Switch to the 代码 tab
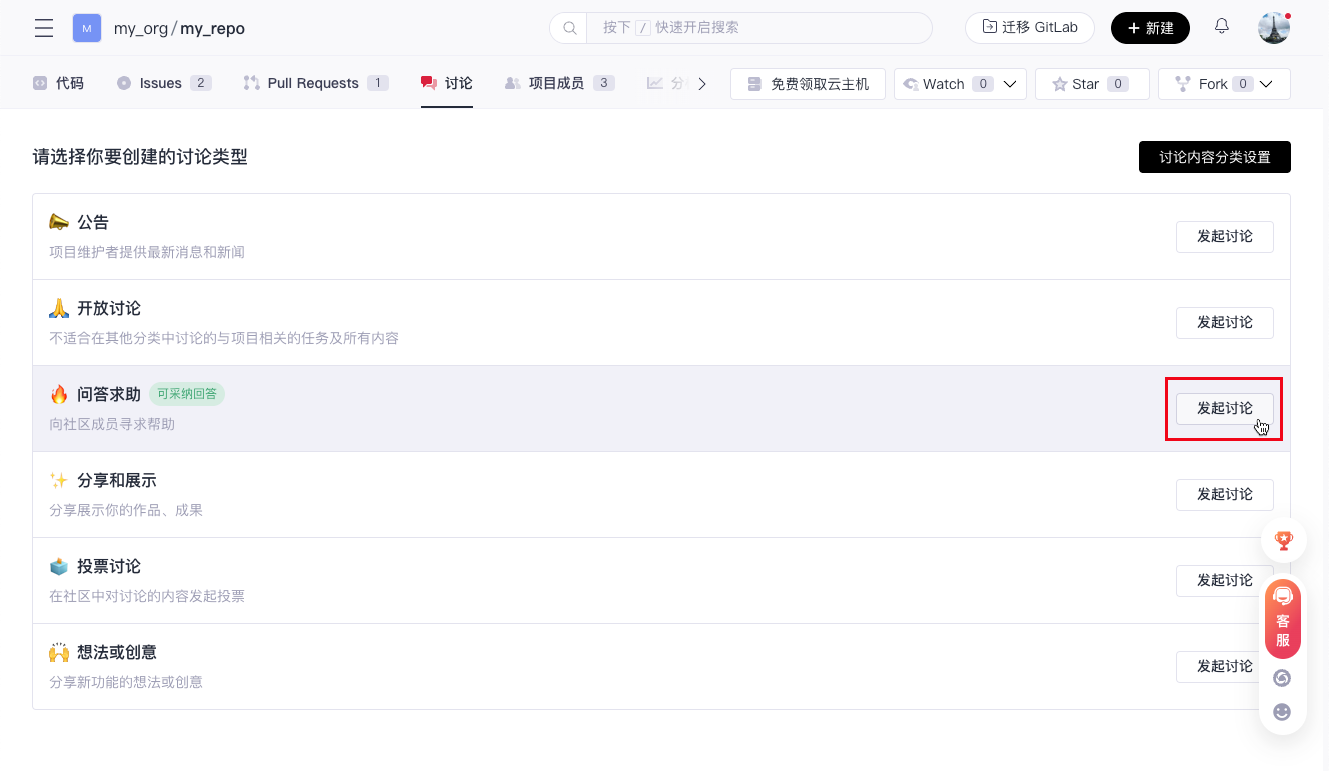This screenshot has height=771, width=1329. pyautogui.click(x=58, y=84)
